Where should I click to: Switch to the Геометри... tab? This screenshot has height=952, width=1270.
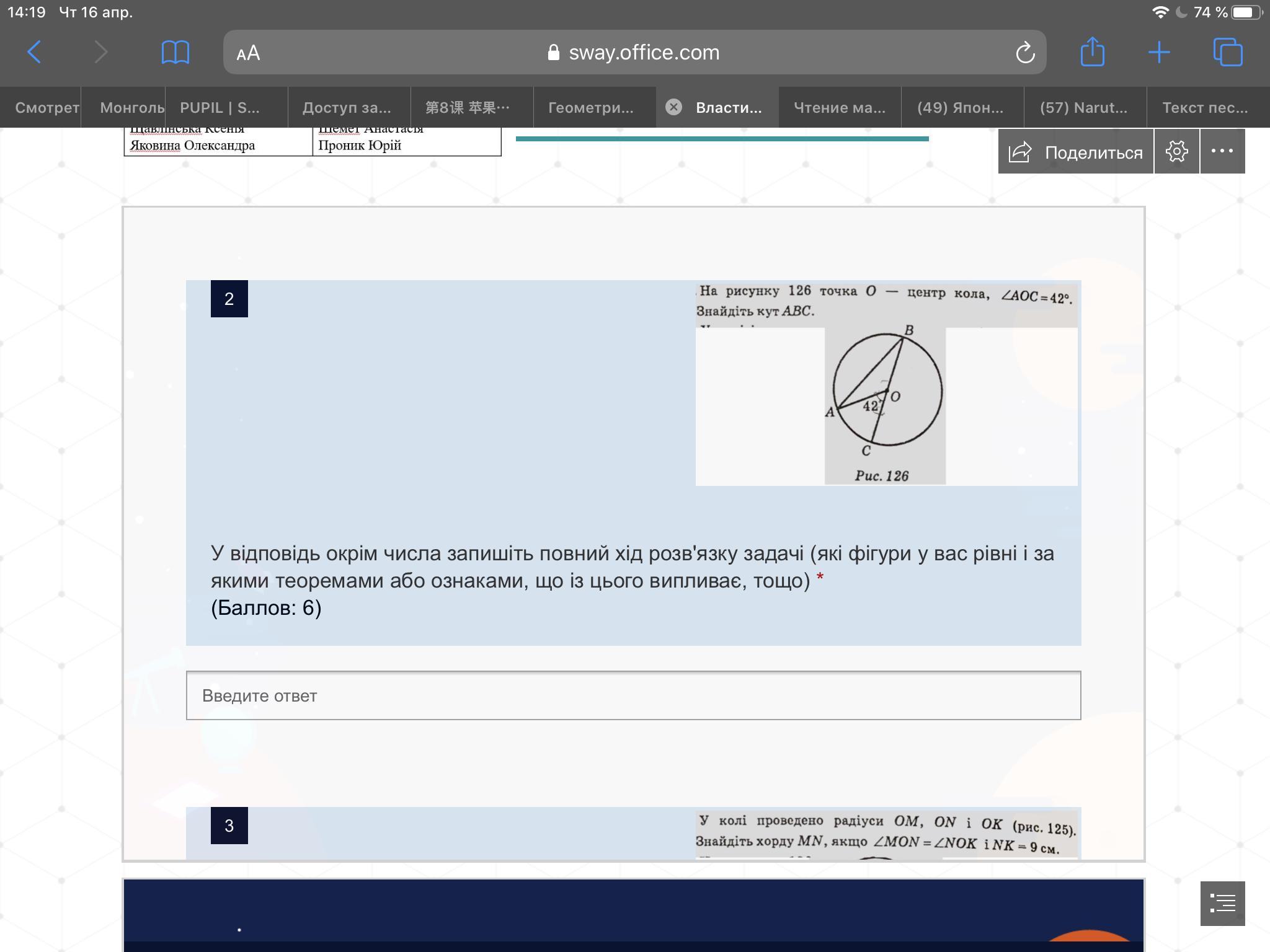click(x=590, y=108)
